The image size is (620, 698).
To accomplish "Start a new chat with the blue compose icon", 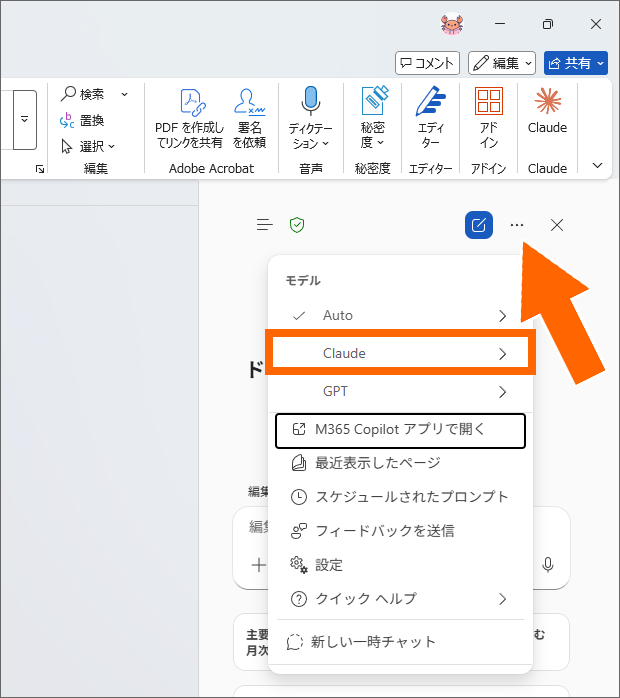I will click(x=479, y=225).
